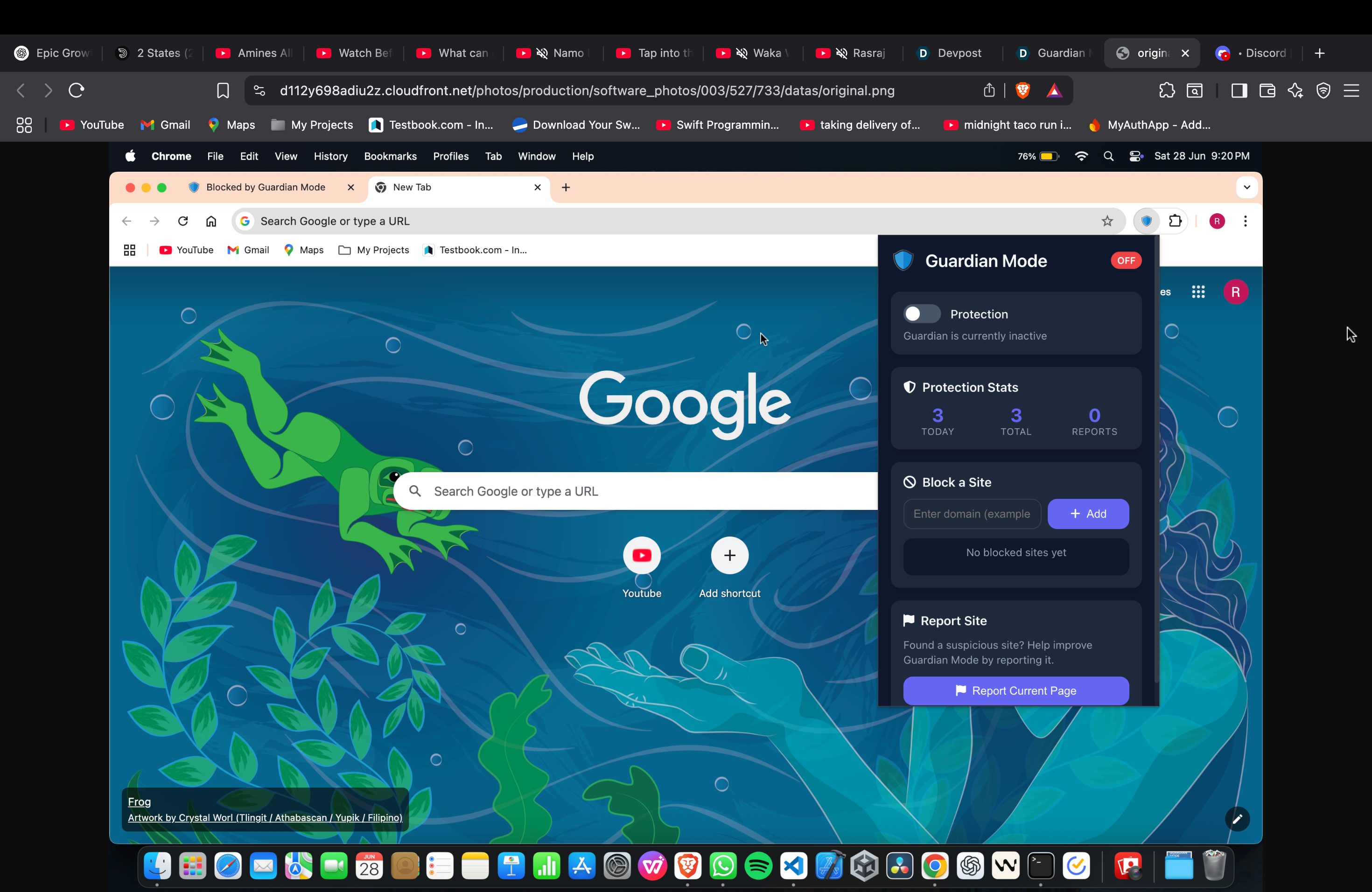Toggle the Guardian Protection switch

coord(921,314)
